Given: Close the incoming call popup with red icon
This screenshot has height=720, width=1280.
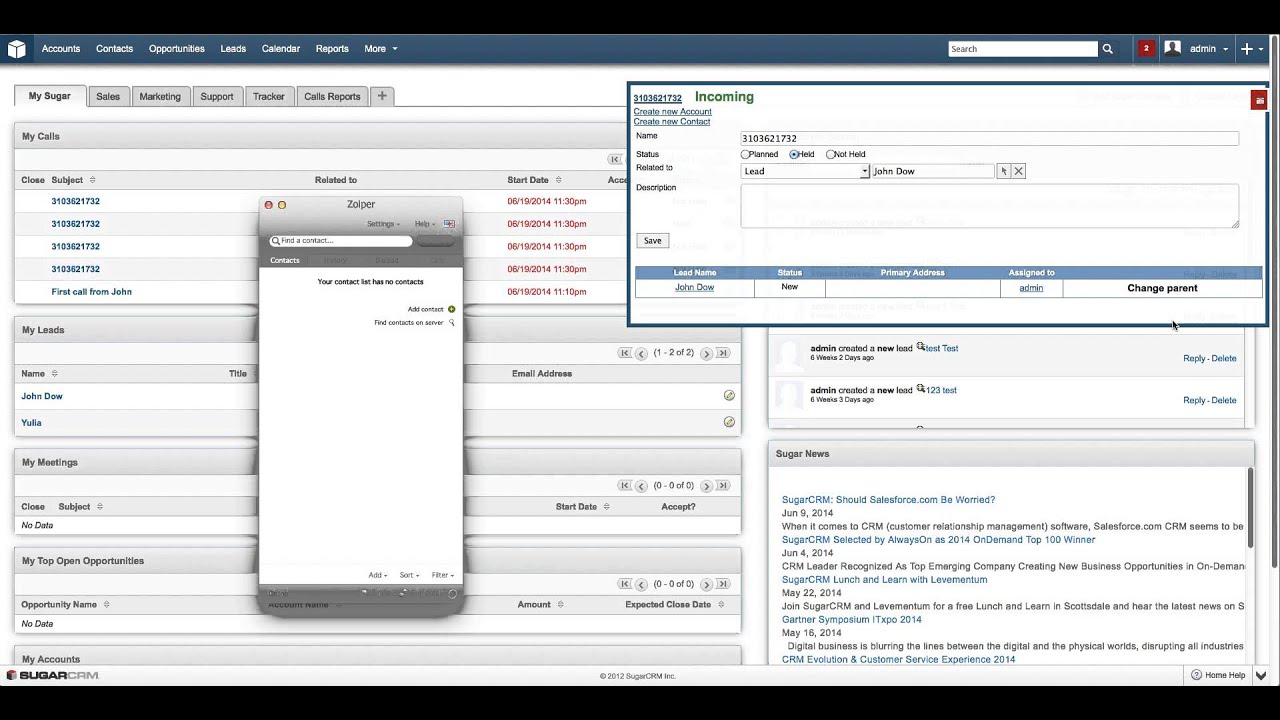Looking at the screenshot, I should [x=1259, y=100].
